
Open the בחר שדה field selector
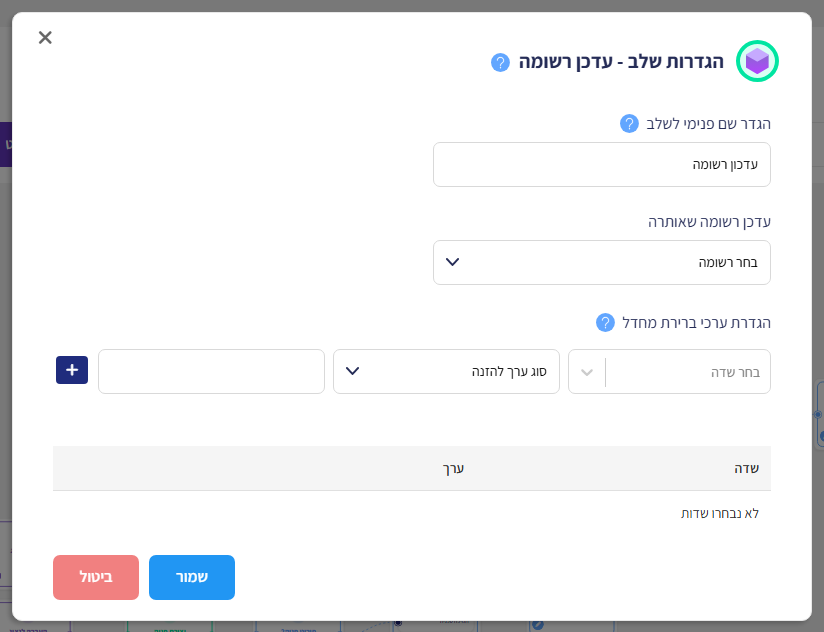coord(669,371)
